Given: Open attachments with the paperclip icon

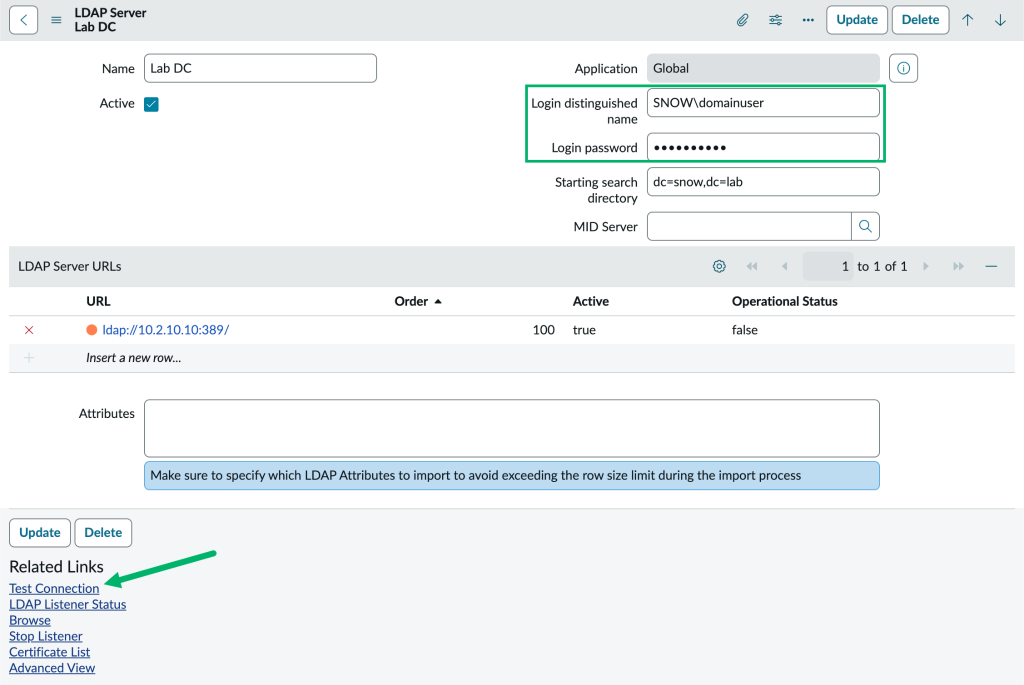Looking at the screenshot, I should click(x=743, y=20).
